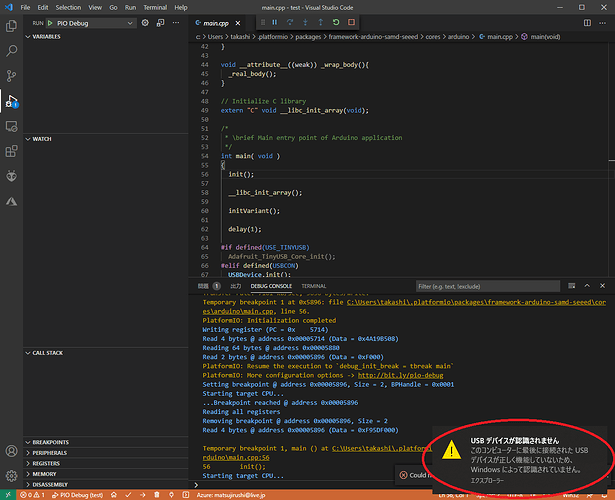Stop the debug session
The width and height of the screenshot is (615, 500).
[x=351, y=22]
